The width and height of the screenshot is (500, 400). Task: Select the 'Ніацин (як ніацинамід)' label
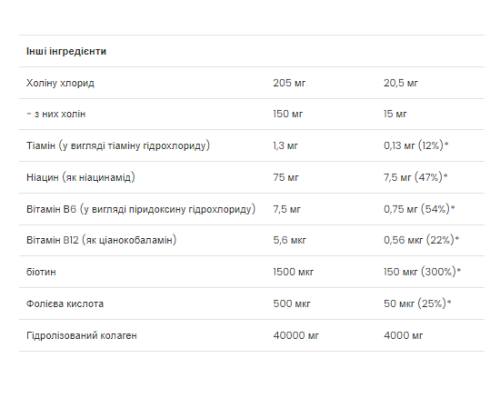click(x=81, y=177)
